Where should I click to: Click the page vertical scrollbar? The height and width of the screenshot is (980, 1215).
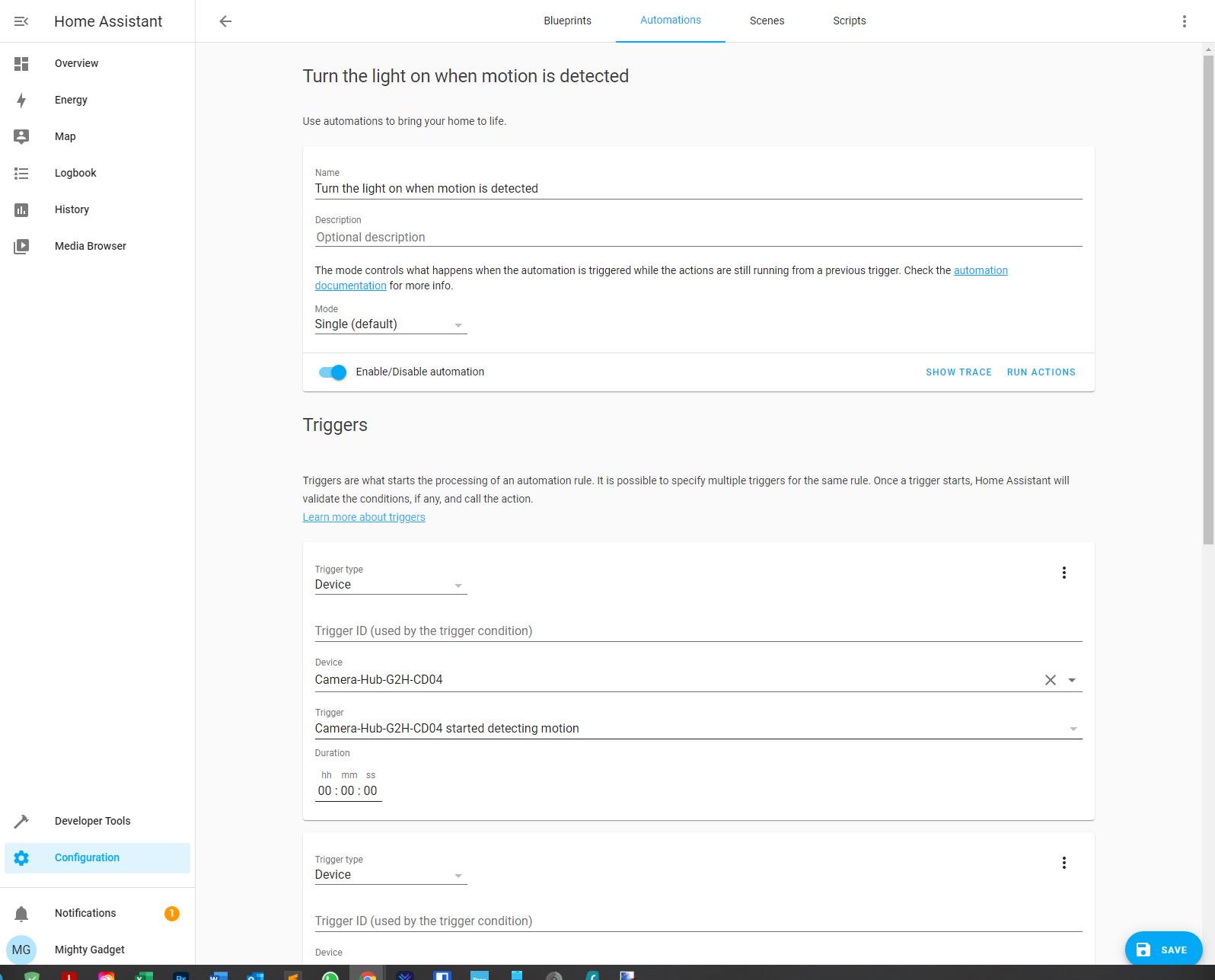click(1207, 305)
